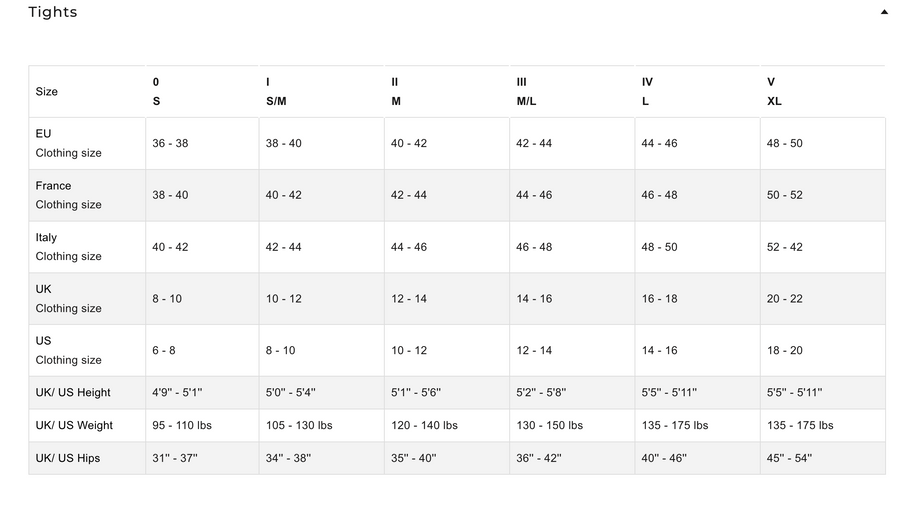Screen dimensions: 900x516
Task: Select the 95 - 110 lbs weight cell
Action: 182,425
